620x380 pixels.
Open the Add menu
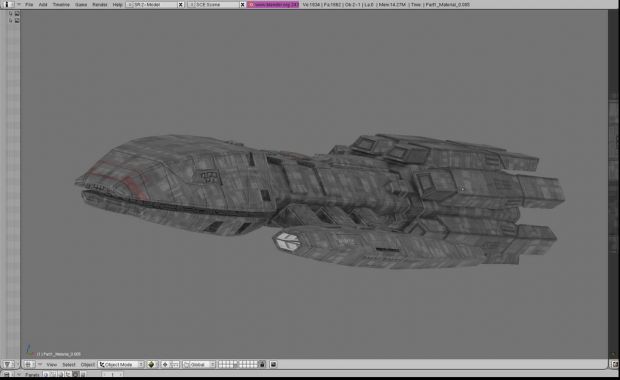(x=43, y=5)
